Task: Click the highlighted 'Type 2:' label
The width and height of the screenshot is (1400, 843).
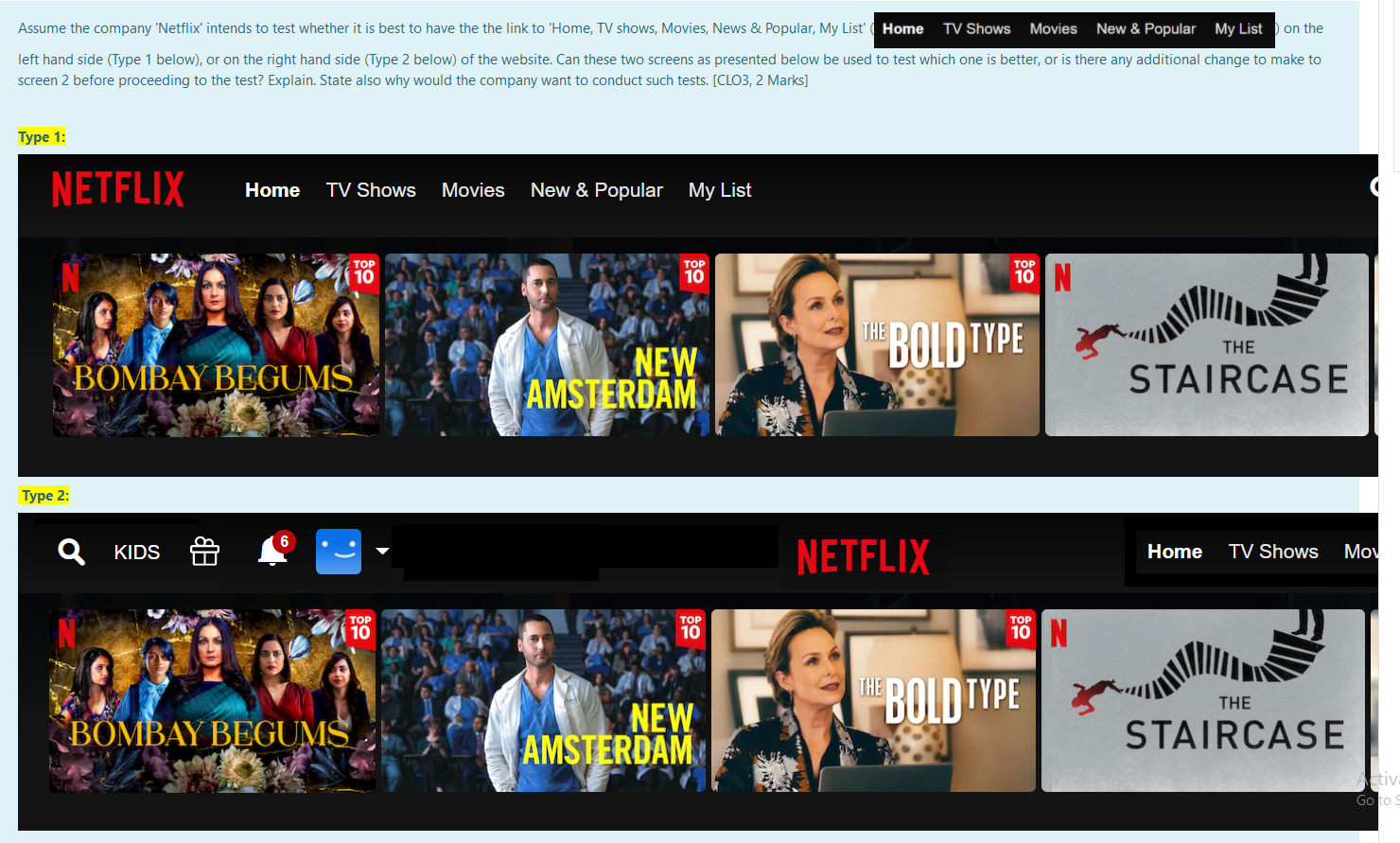Action: pyautogui.click(x=44, y=495)
